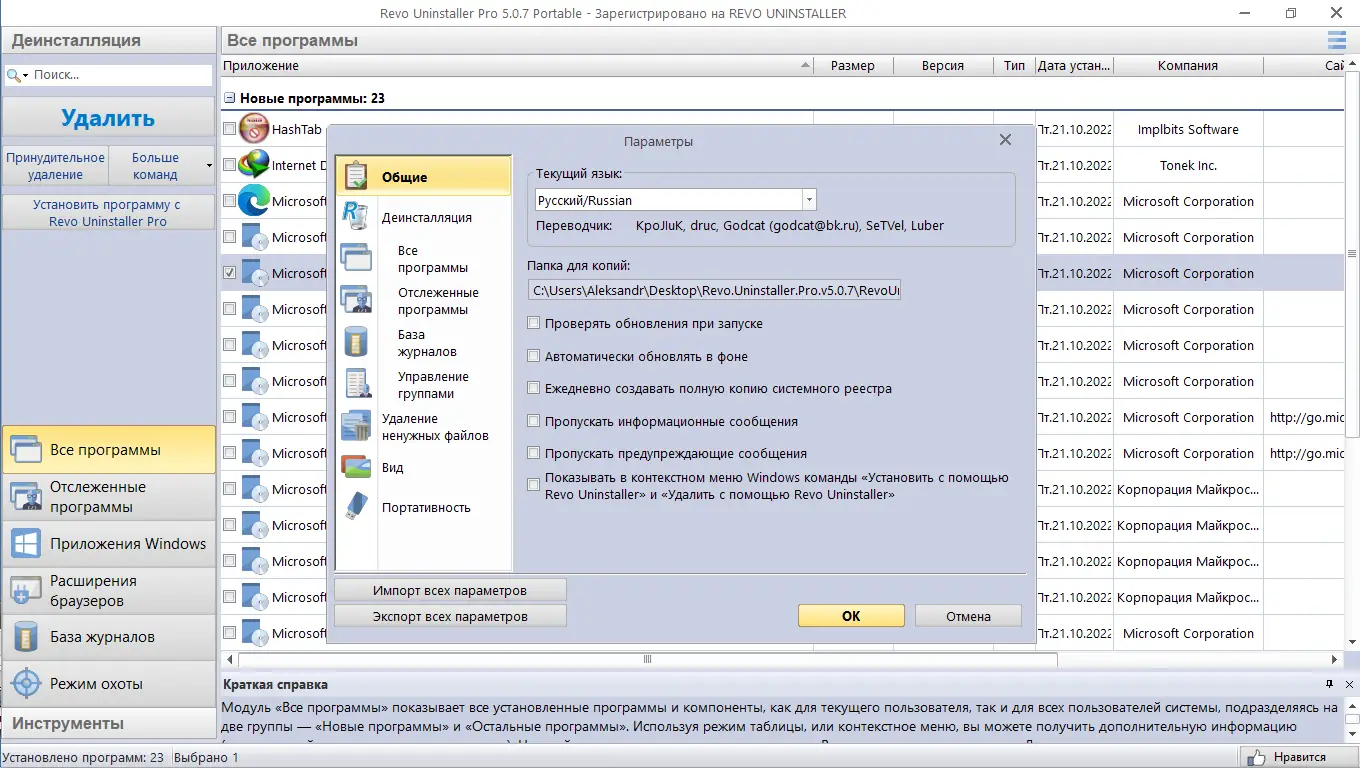Image resolution: width=1360 pixels, height=768 pixels.
Task: Click the Internet Download Manager globe icon
Action: click(255, 165)
